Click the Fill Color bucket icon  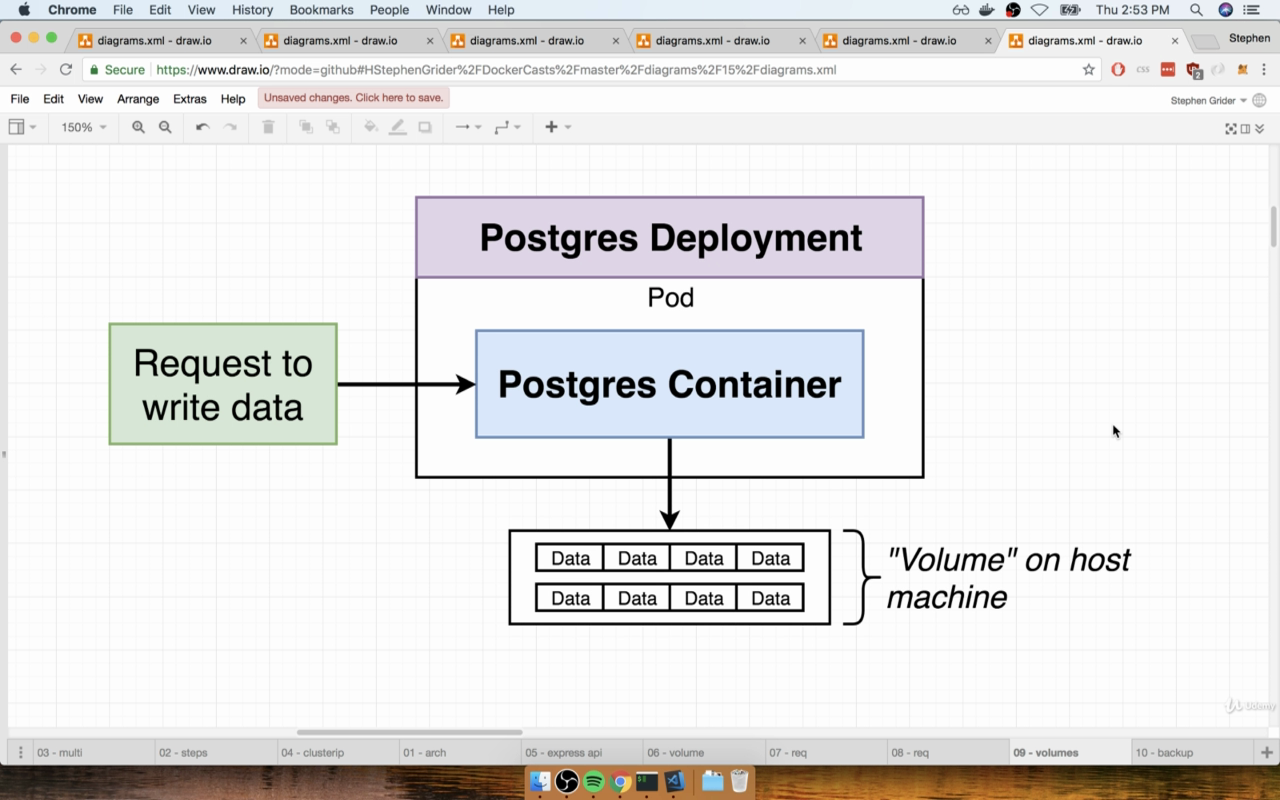[x=371, y=127]
